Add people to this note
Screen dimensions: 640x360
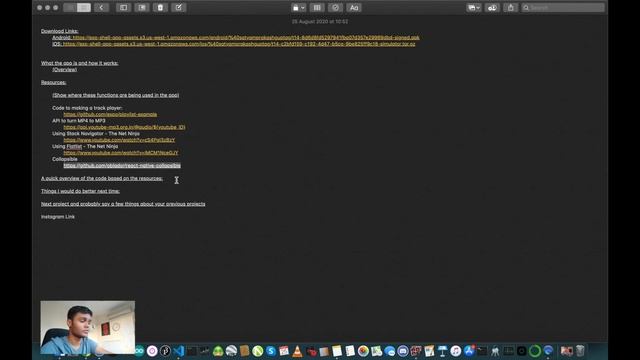492,7
